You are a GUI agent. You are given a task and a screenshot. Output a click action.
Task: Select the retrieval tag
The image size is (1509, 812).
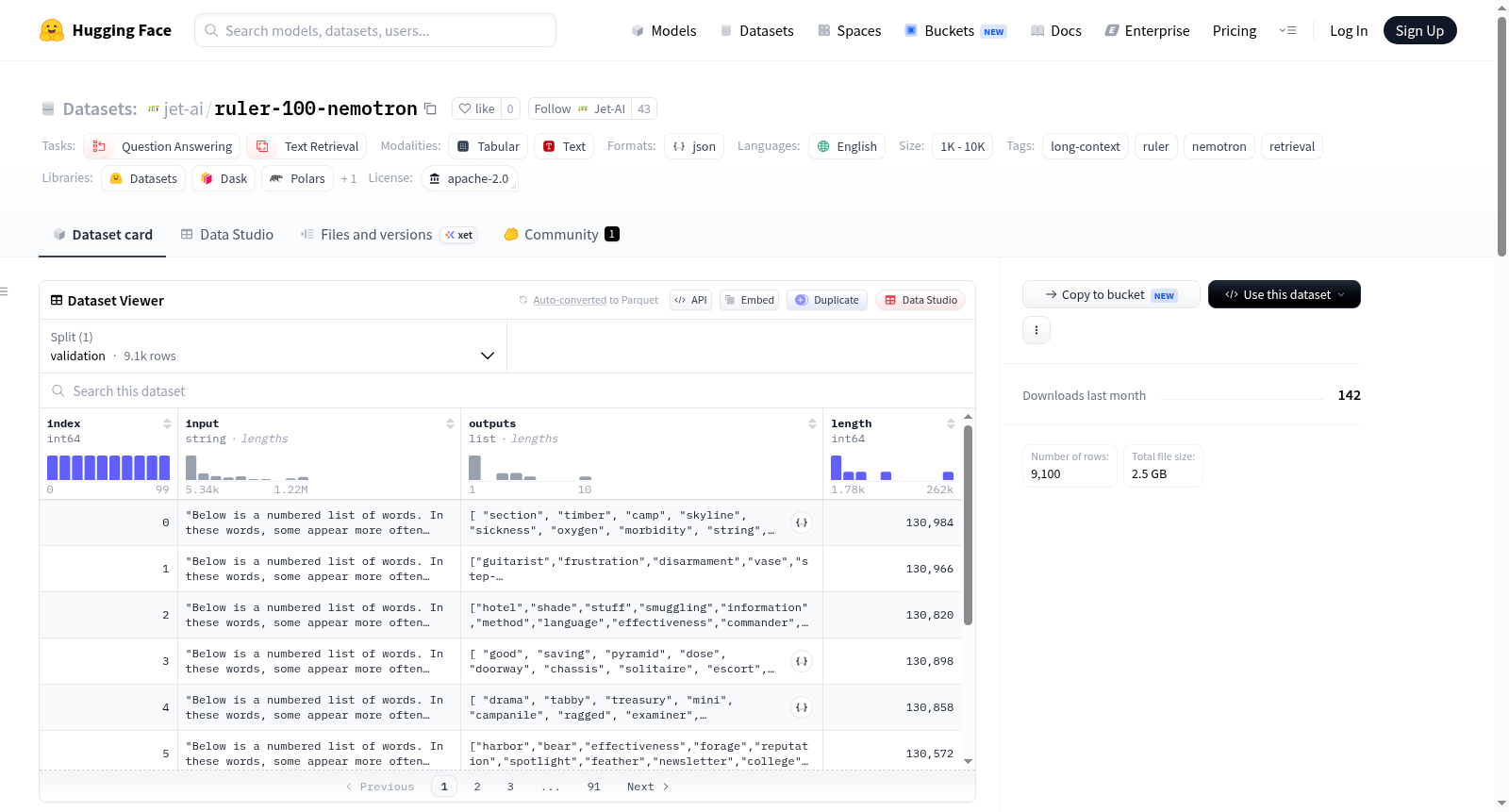click(1292, 146)
